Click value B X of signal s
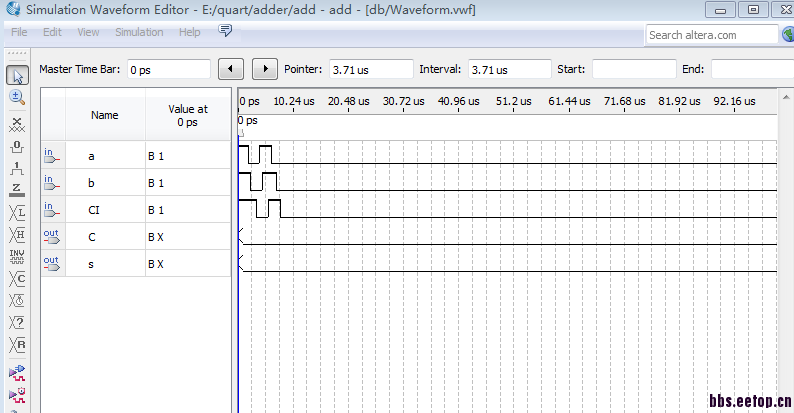 [x=156, y=264]
